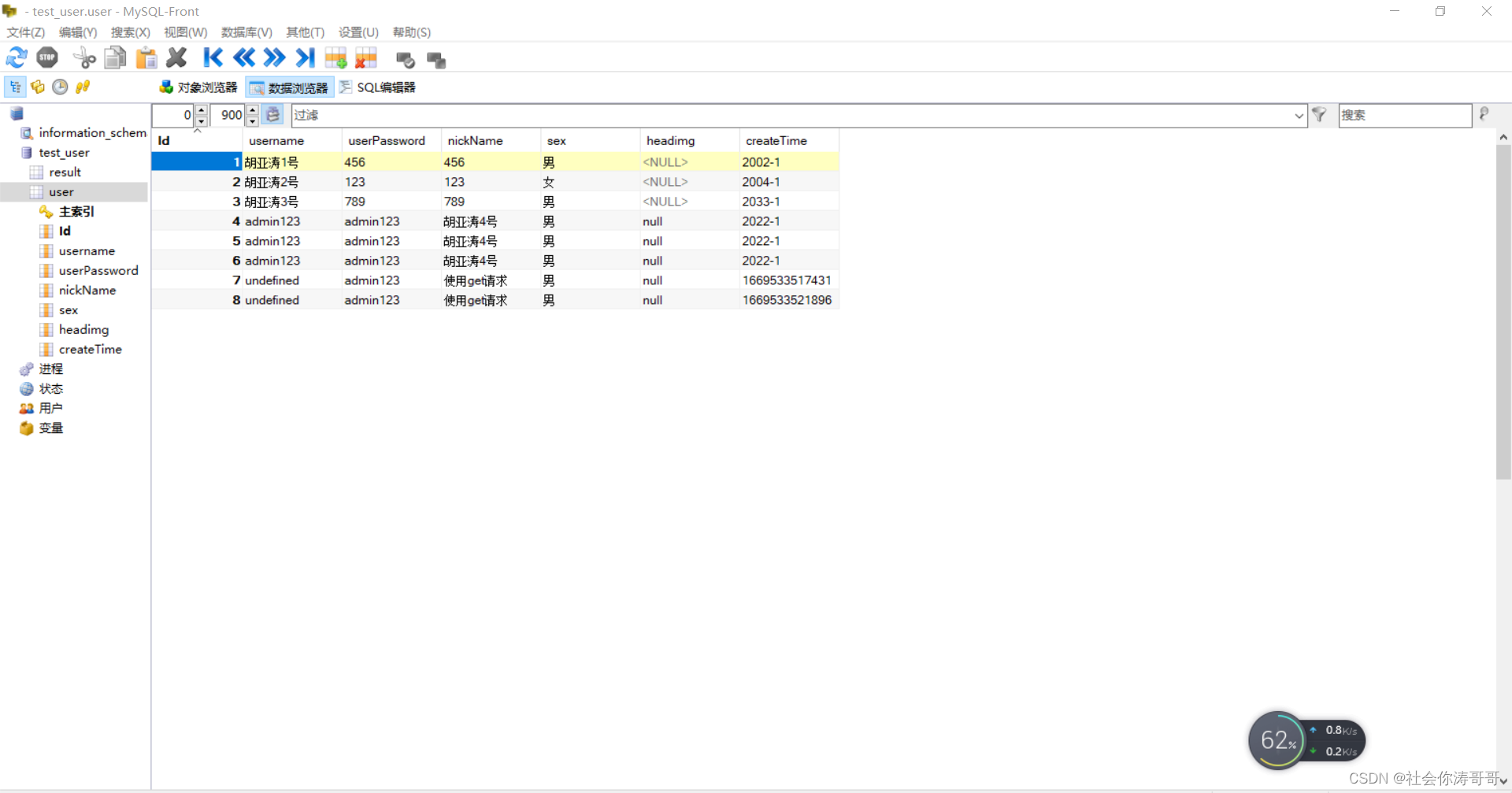Open 状态 status item
1512x793 pixels.
(x=50, y=389)
